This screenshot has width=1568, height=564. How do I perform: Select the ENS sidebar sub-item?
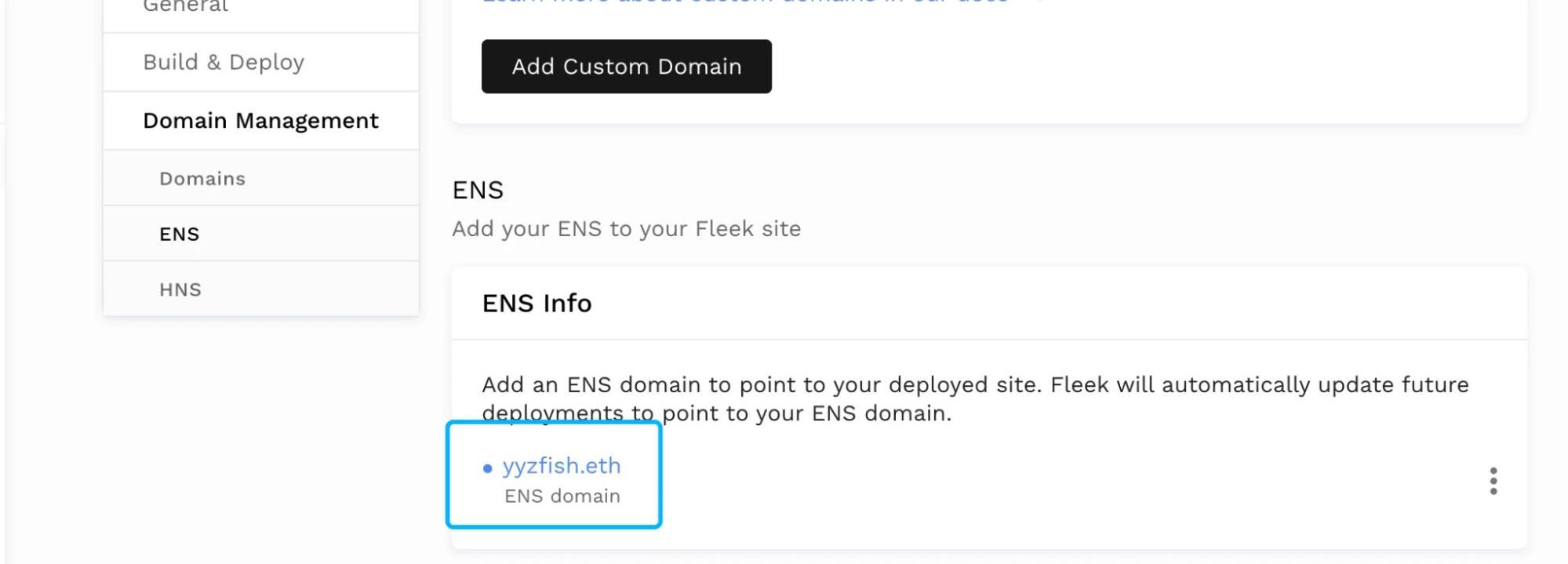coord(180,234)
